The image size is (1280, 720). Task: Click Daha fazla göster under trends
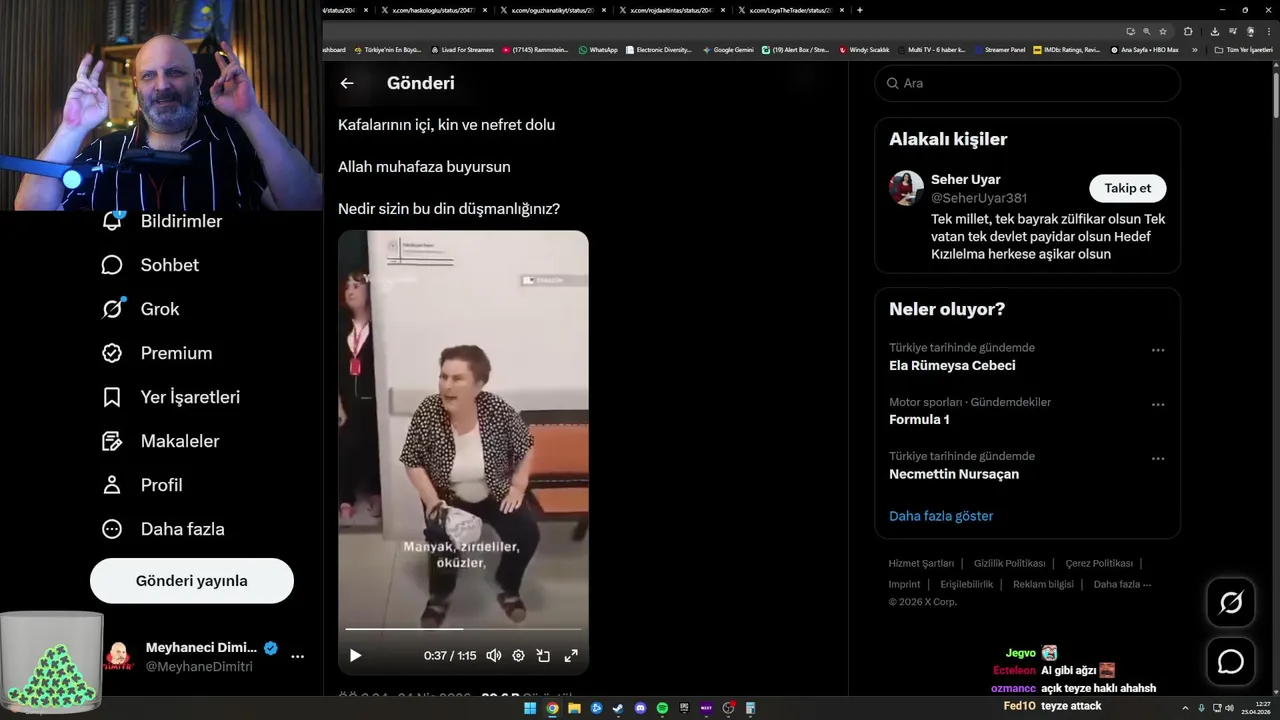click(x=941, y=516)
